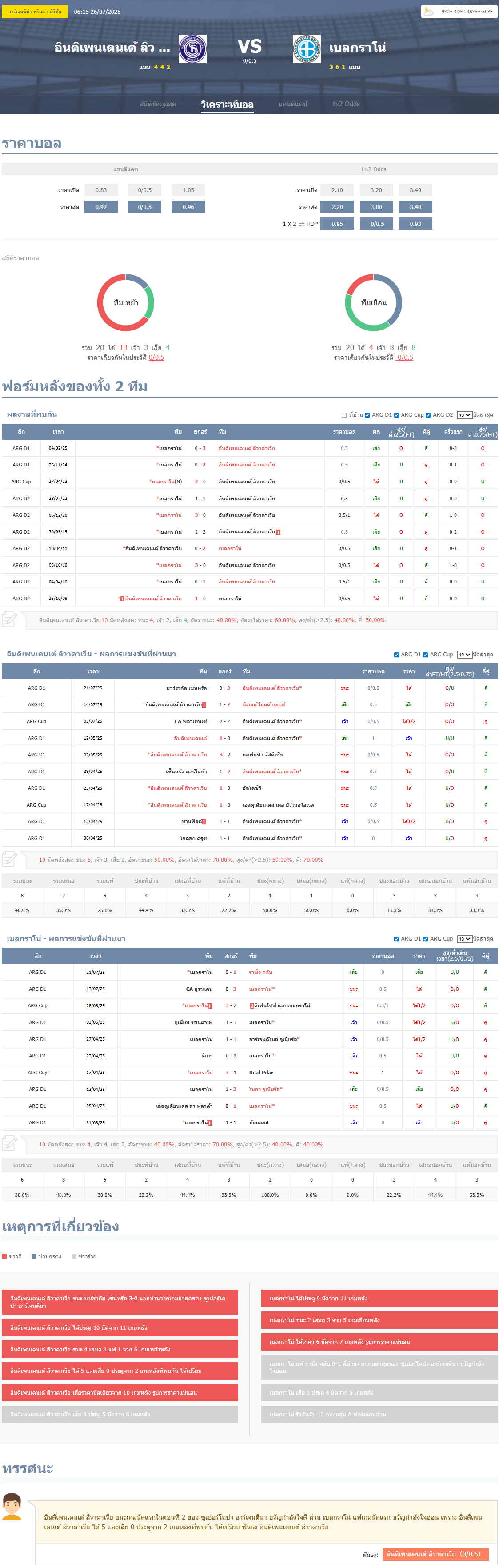499x1568 pixels.
Task: Click the away team -0/0.5 same-odds link
Action: (404, 357)
